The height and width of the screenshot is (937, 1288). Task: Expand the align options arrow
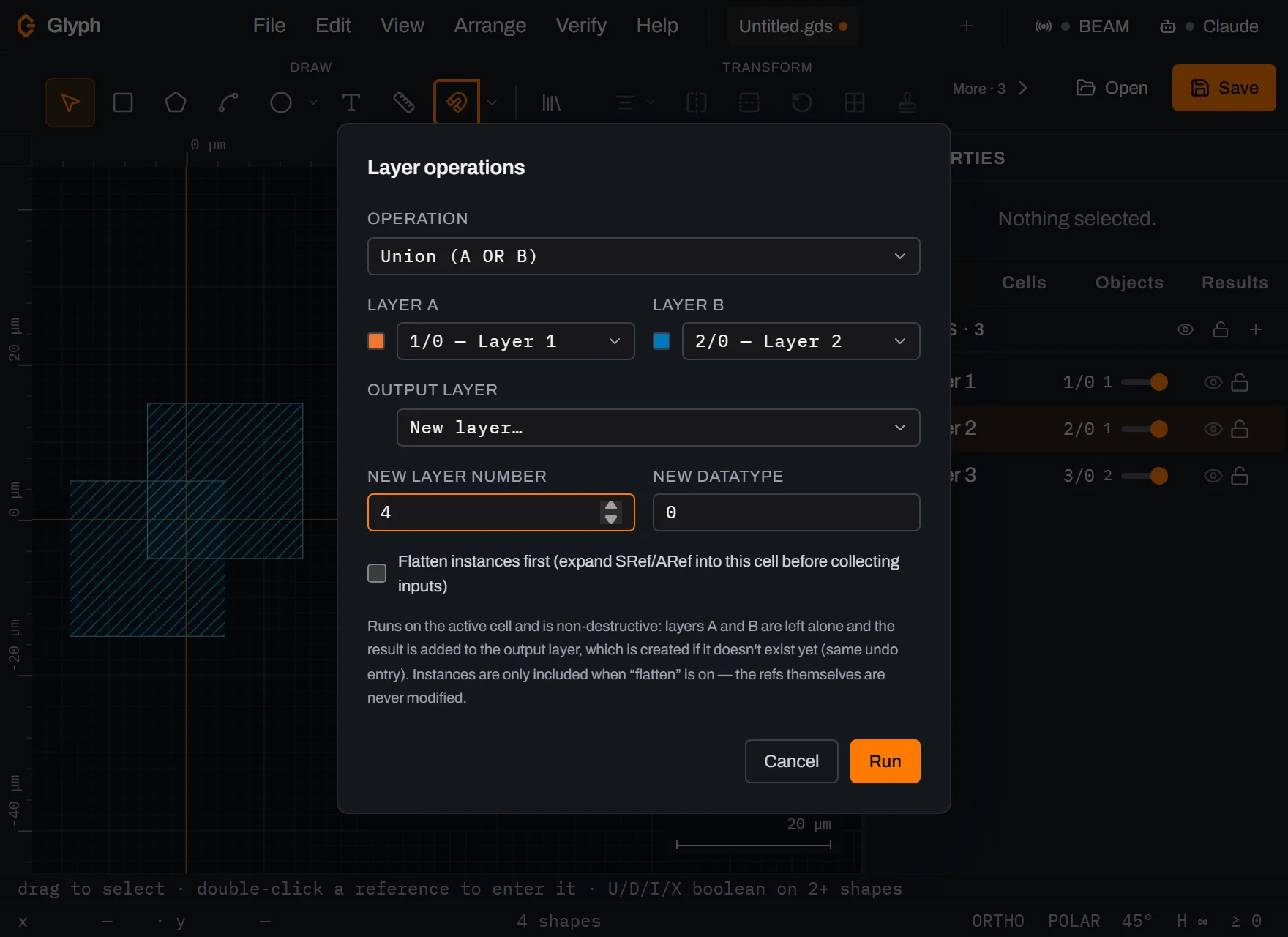point(651,102)
